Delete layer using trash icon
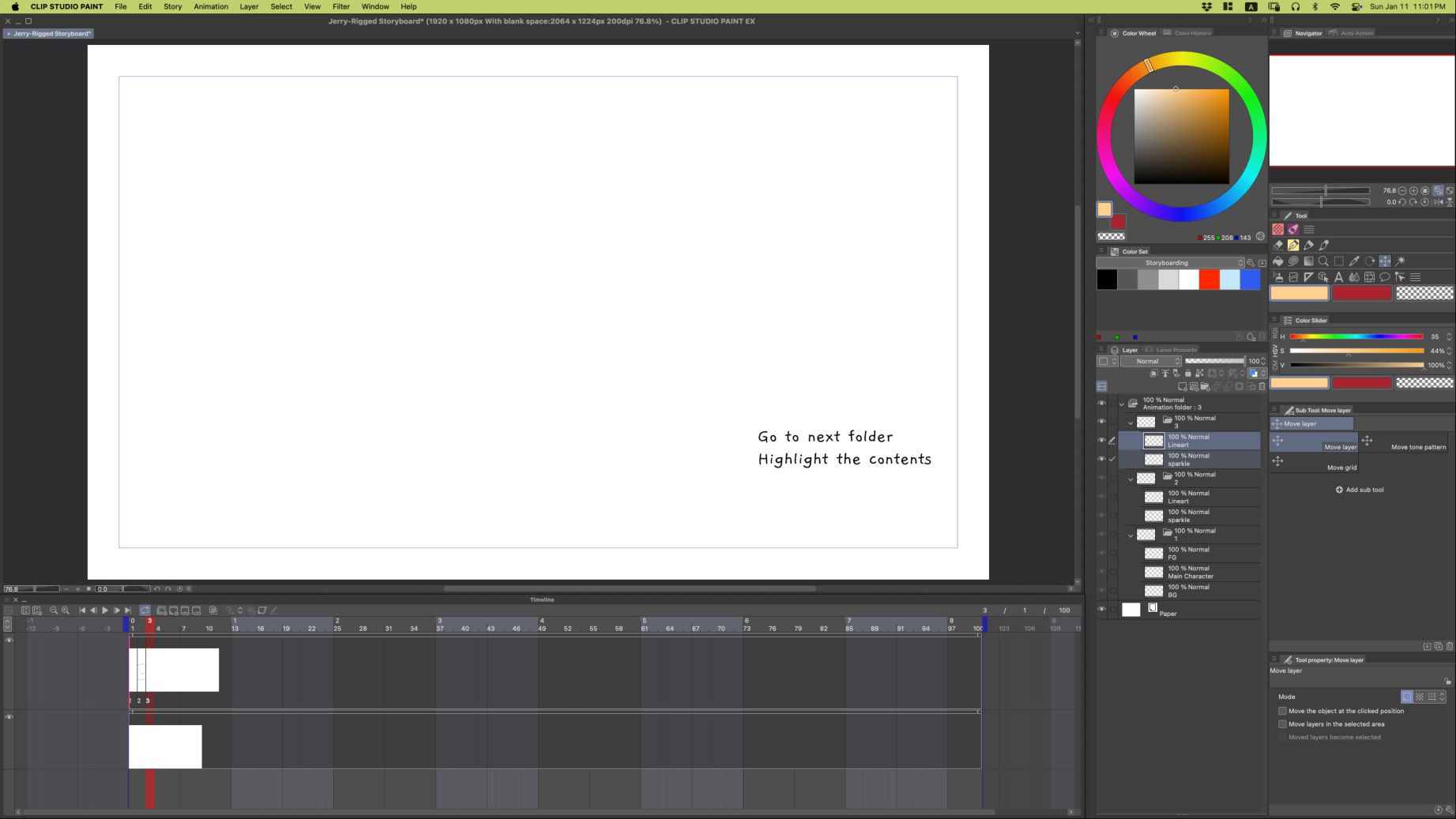Image resolution: width=1456 pixels, height=819 pixels. point(1262,387)
